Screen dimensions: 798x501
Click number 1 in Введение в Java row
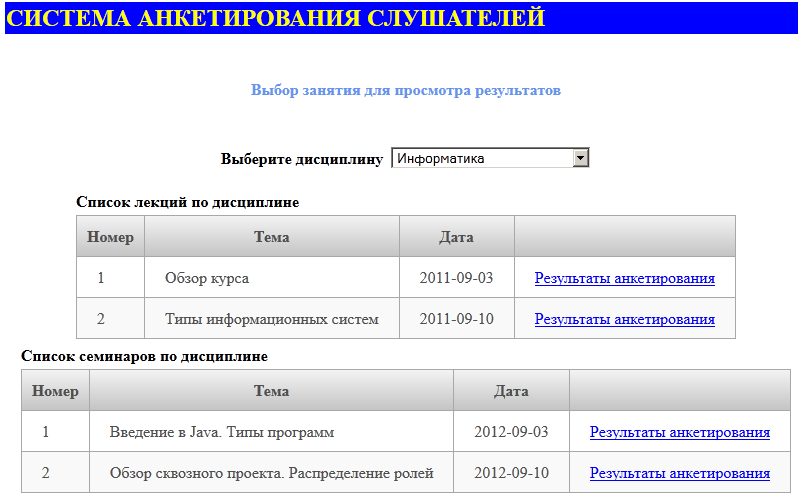pos(46,432)
